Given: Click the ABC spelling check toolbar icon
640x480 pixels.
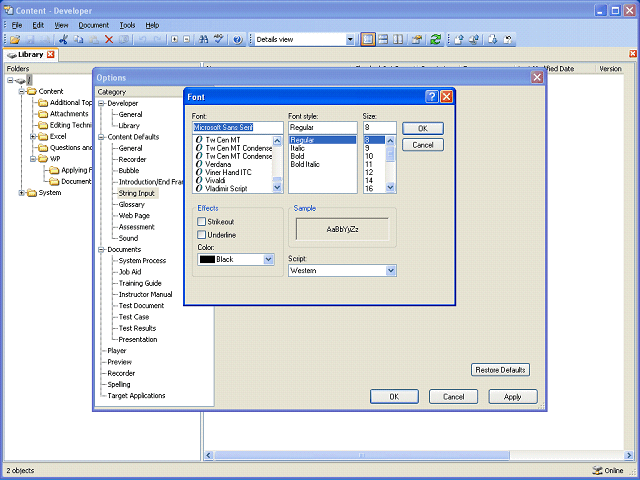Looking at the screenshot, I should tap(219, 40).
